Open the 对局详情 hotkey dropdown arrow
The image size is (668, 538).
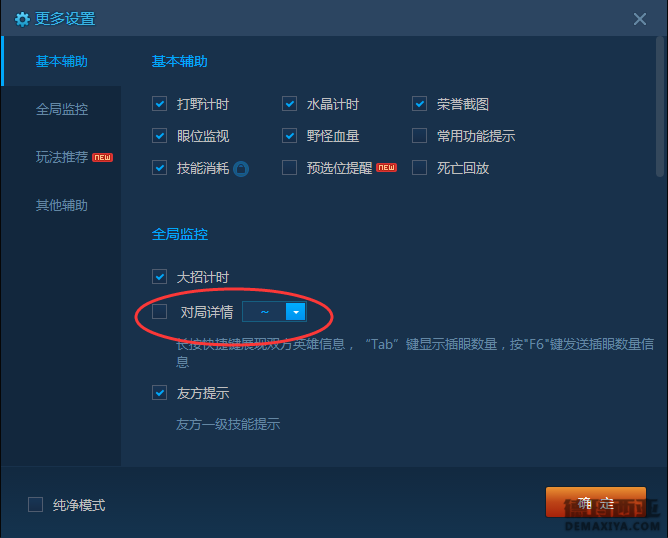pyautogui.click(x=296, y=312)
